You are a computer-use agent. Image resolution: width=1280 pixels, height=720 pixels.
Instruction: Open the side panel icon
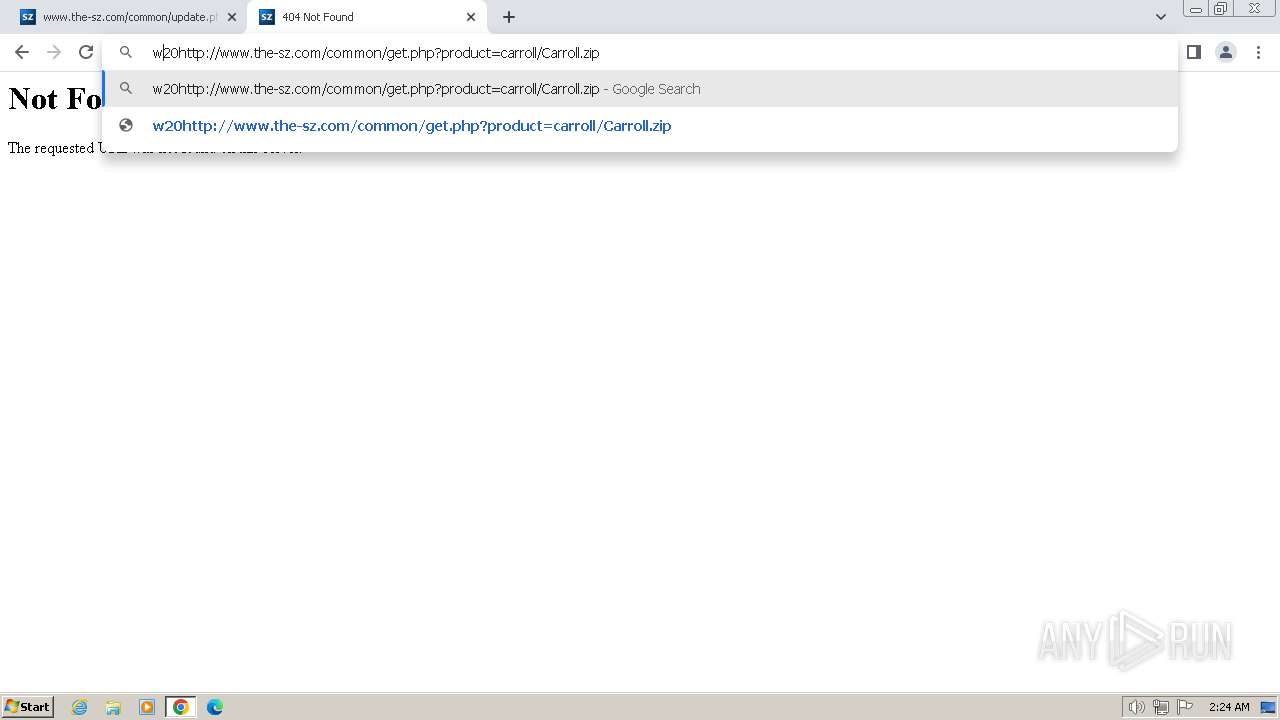pos(1193,52)
